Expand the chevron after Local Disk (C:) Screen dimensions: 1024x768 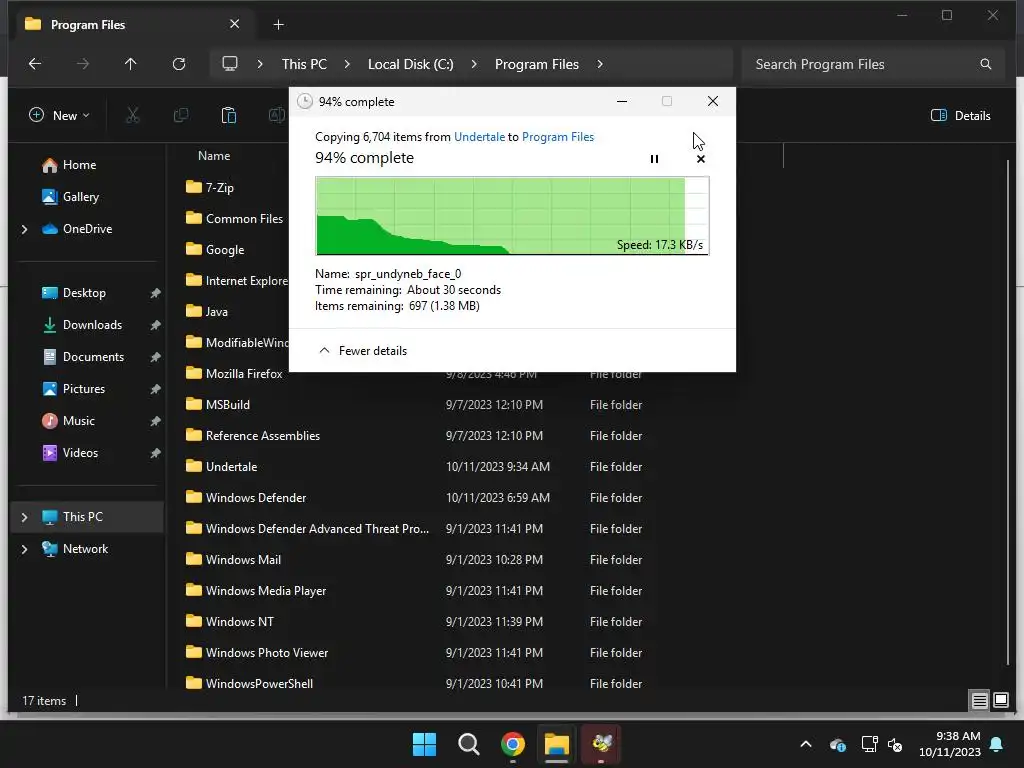(474, 64)
